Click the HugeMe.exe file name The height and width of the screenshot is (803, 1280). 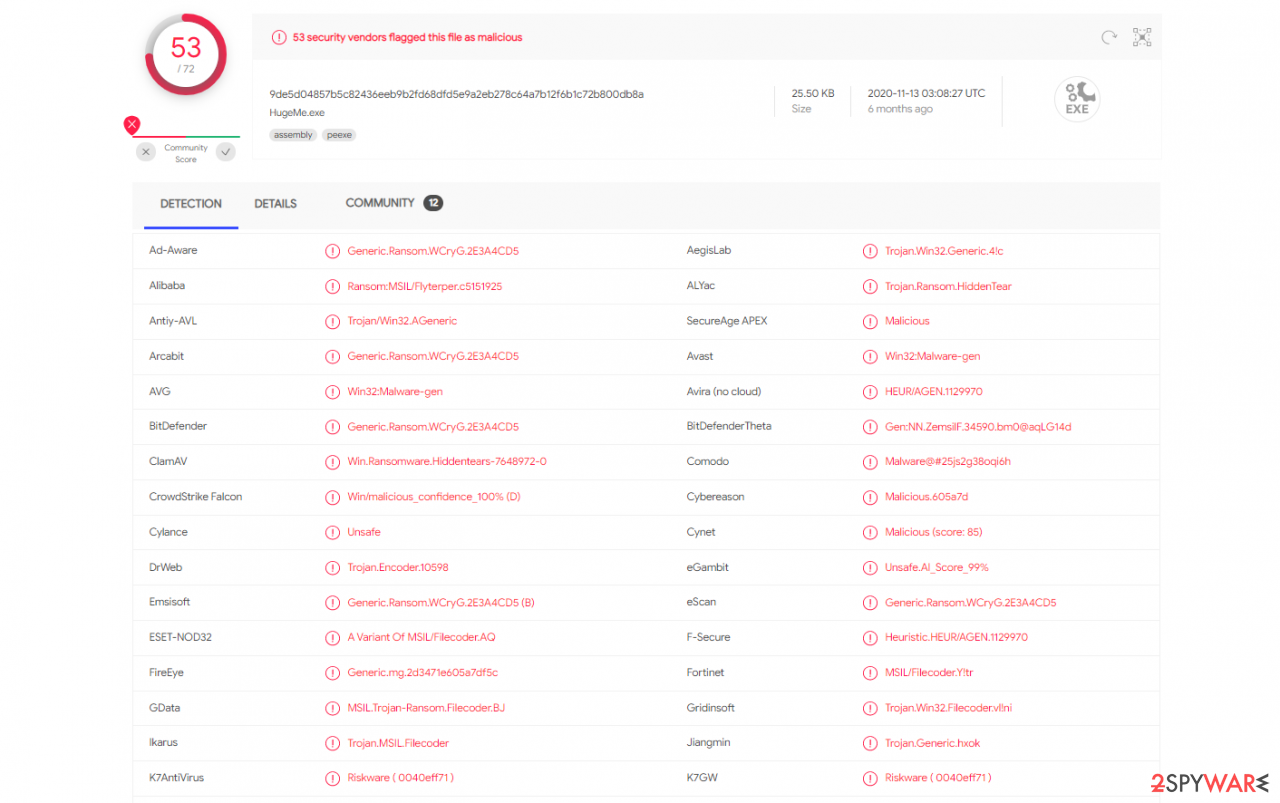[x=297, y=113]
